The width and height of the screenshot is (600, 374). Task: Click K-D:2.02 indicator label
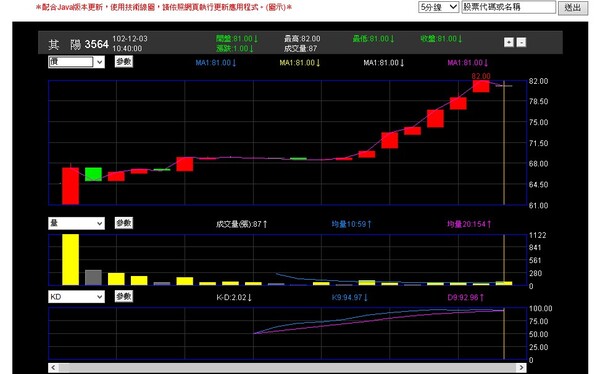[234, 297]
